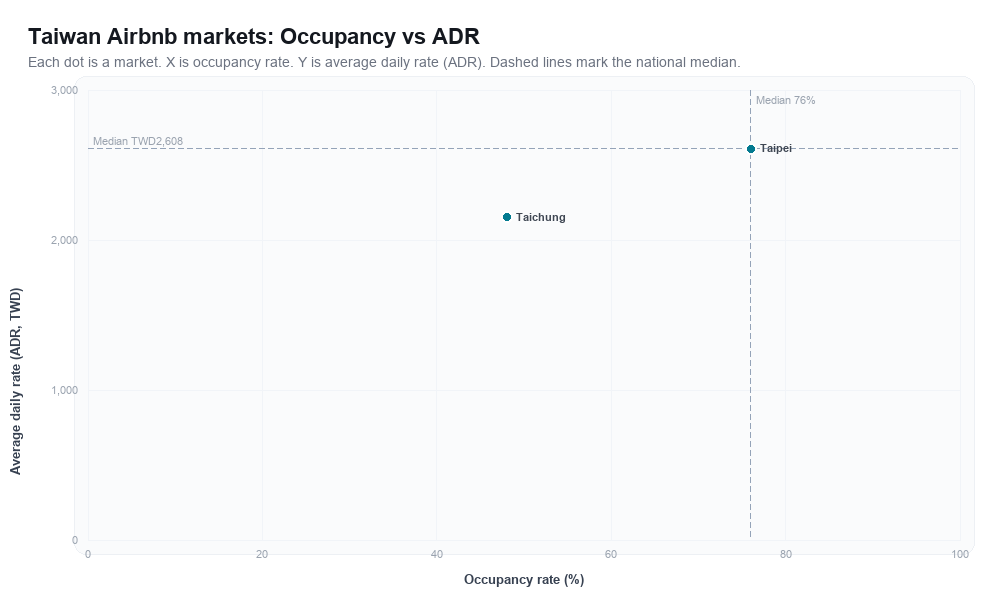Screen dimensions: 1000x600
Task: Click the chart title 'Taiwan Airbnb markets: Occupancy vs ADR'
Action: pyautogui.click(x=254, y=36)
